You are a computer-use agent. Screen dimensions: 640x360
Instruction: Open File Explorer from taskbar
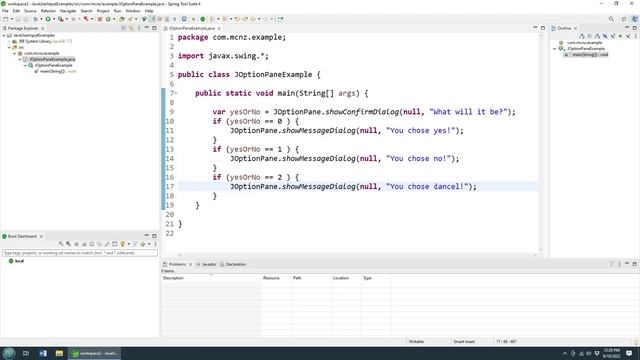point(59,353)
